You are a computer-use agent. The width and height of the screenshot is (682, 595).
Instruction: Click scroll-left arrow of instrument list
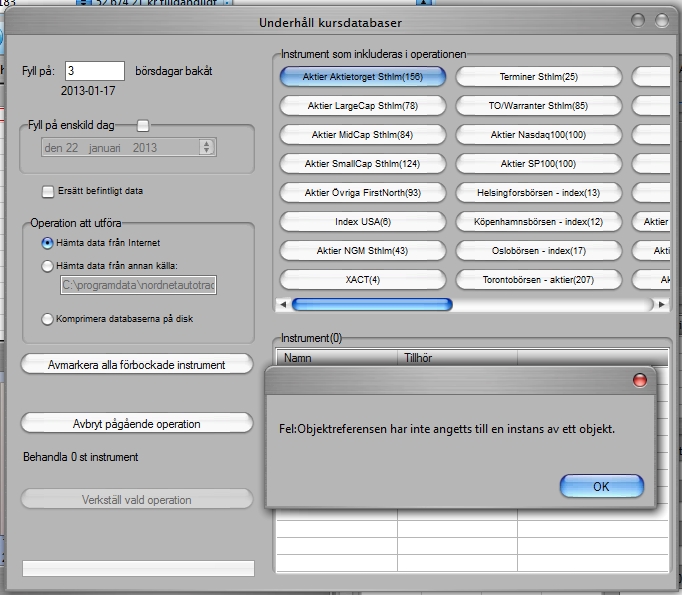point(282,304)
